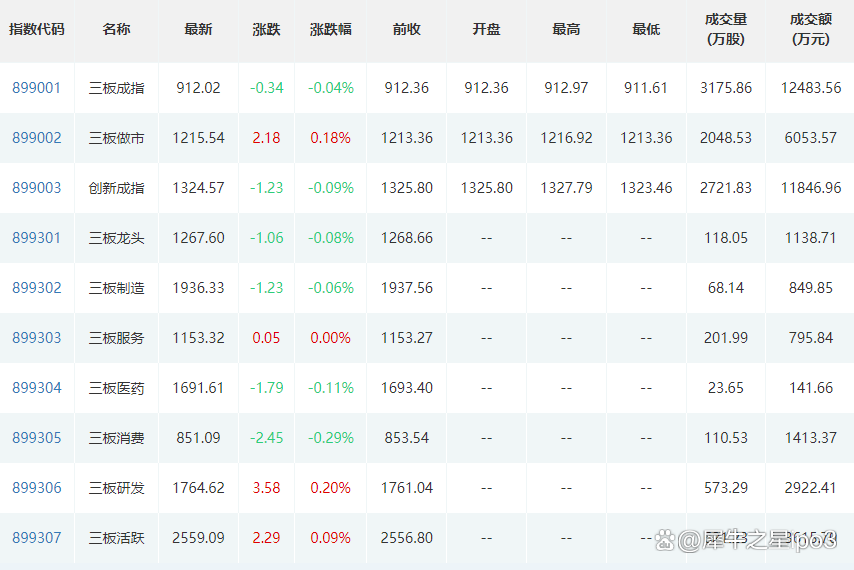
Task: Click the turnover value 12483.56
Action: 810,88
